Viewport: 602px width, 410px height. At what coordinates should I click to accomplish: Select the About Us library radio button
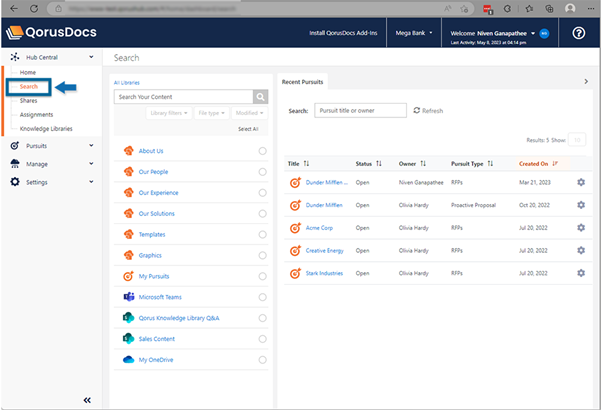pyautogui.click(x=263, y=151)
